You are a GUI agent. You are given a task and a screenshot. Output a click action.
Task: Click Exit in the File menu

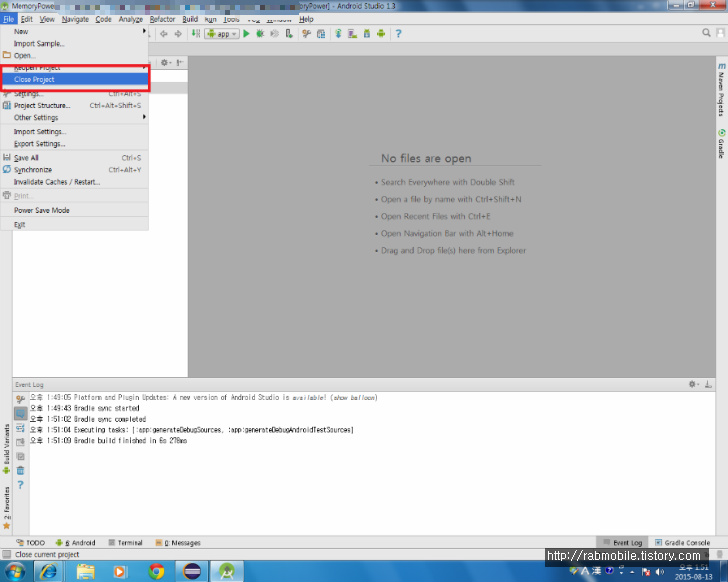74,225
